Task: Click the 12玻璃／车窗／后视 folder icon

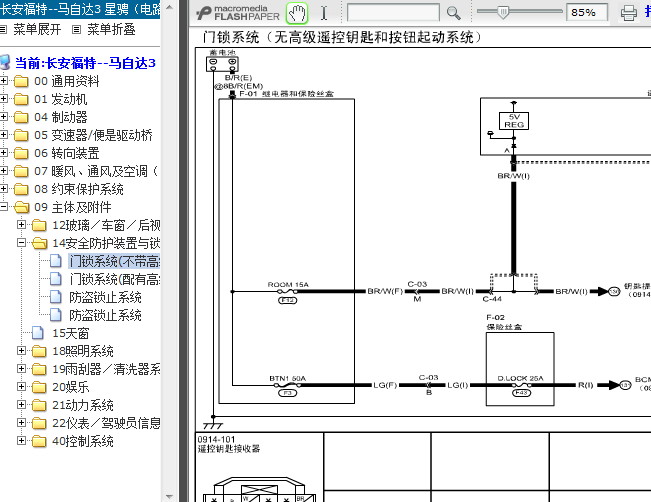Action: (x=39, y=225)
